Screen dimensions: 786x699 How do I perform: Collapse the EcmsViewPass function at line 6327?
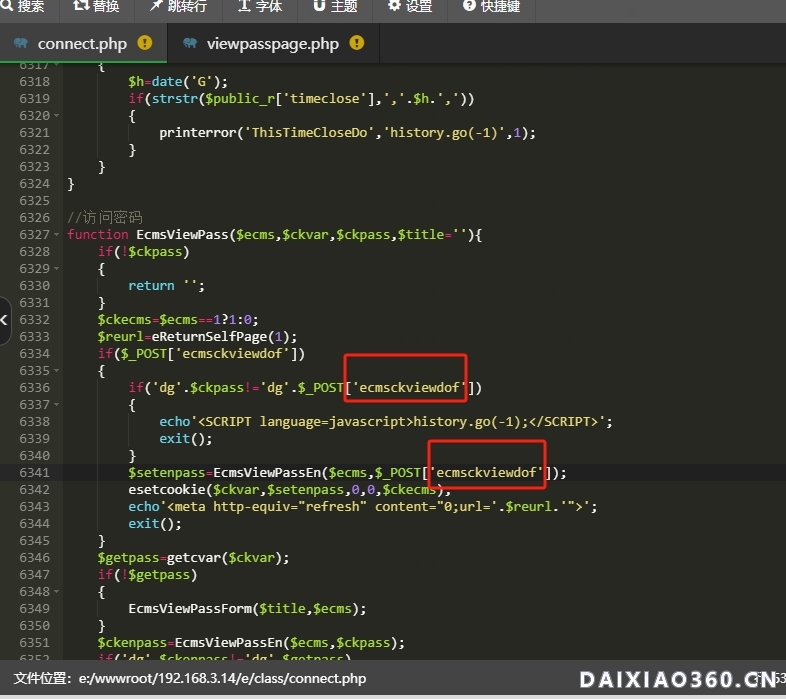coord(56,234)
